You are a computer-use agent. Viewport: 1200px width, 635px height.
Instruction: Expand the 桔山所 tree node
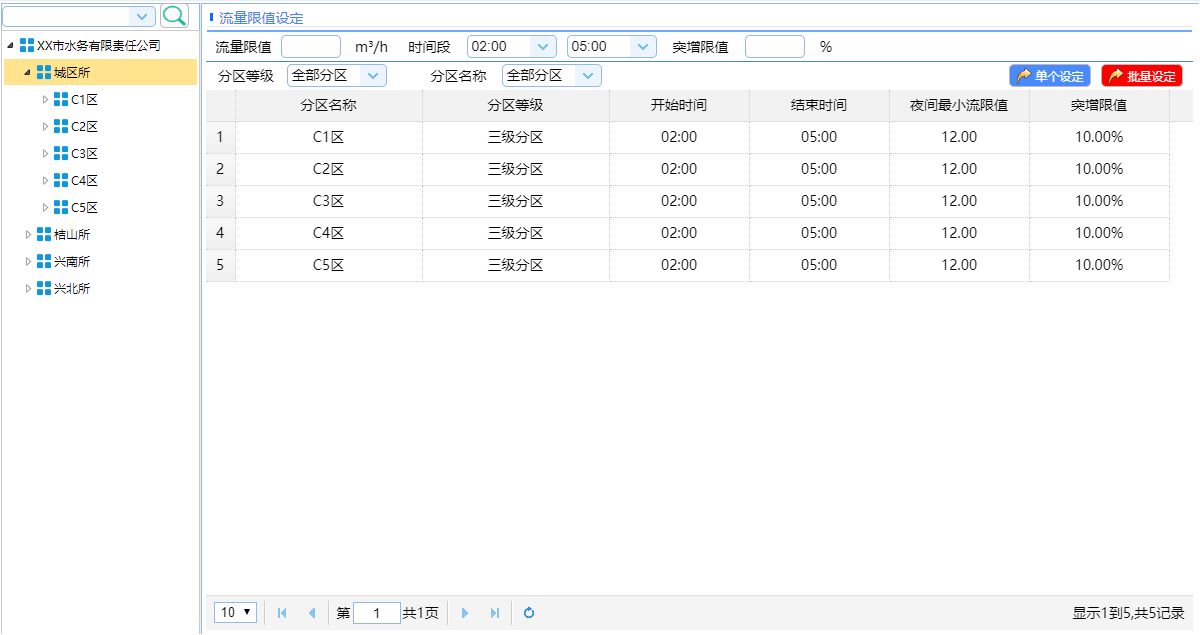pyautogui.click(x=28, y=234)
